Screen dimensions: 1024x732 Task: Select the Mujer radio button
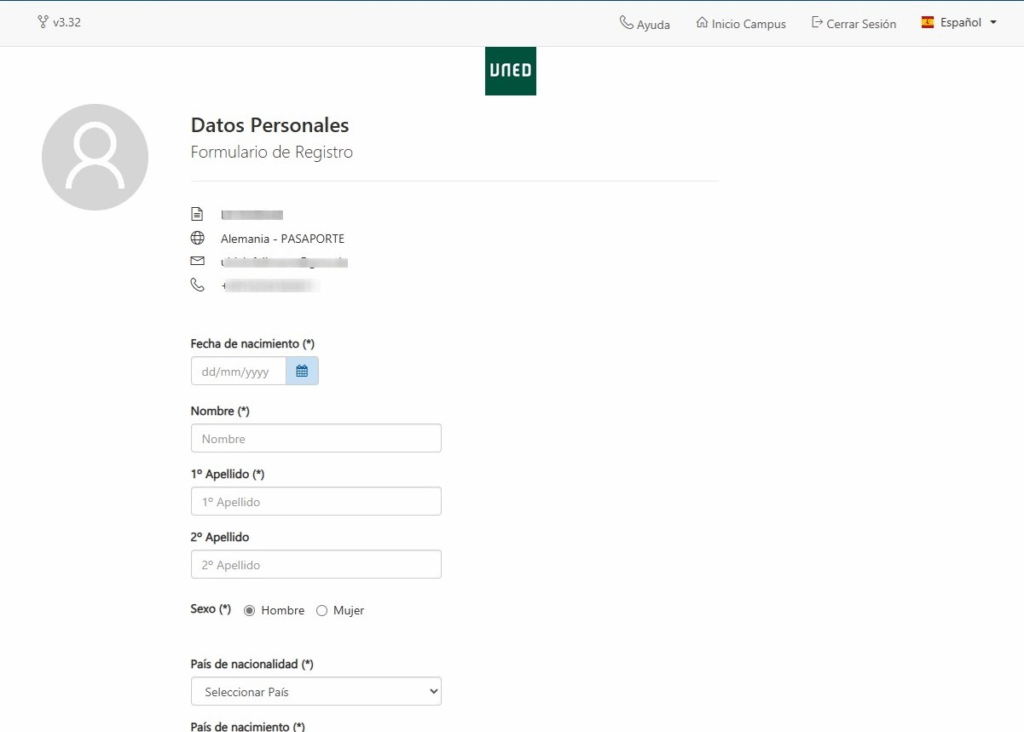322,610
